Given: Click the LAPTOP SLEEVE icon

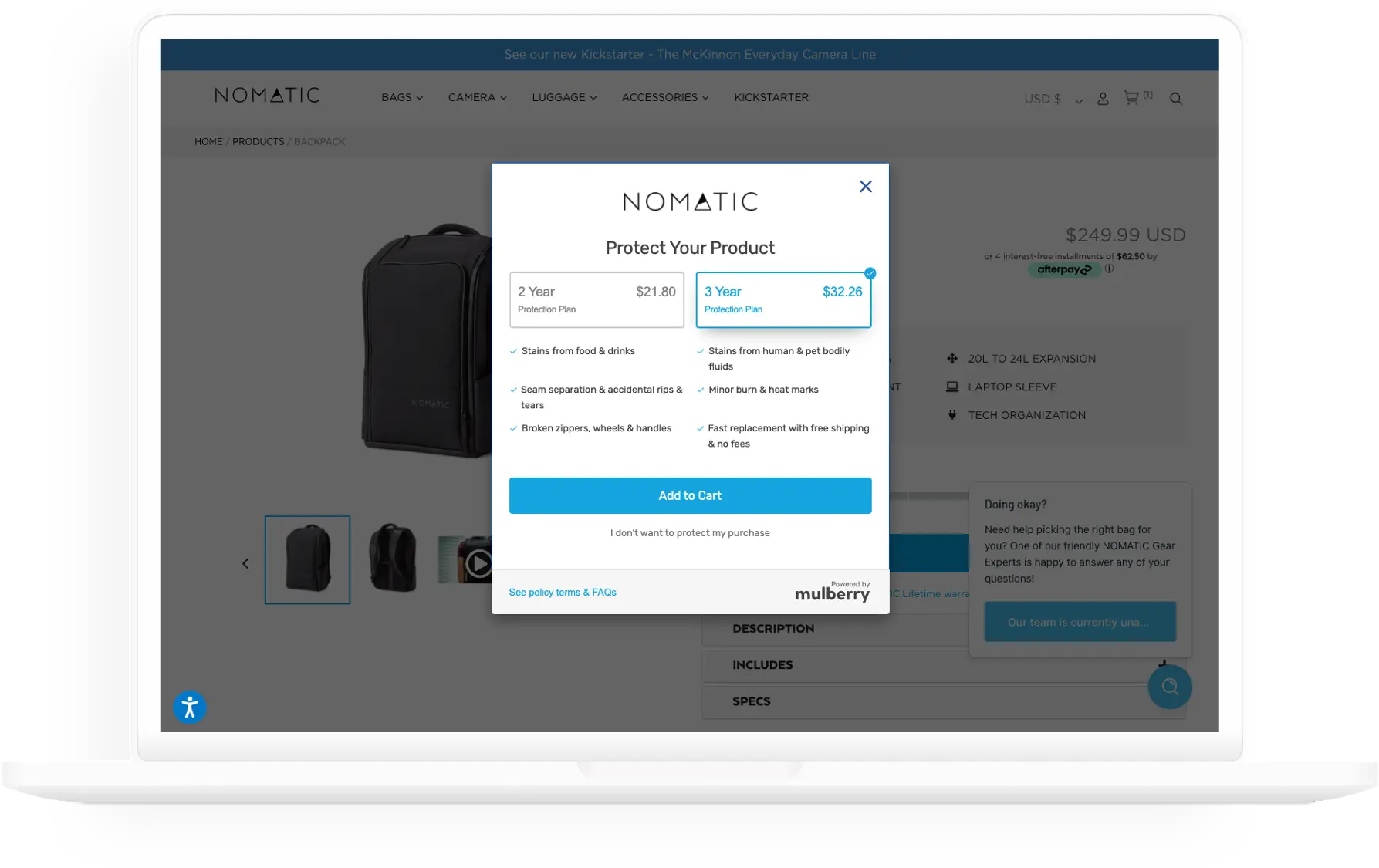Looking at the screenshot, I should coord(952,387).
